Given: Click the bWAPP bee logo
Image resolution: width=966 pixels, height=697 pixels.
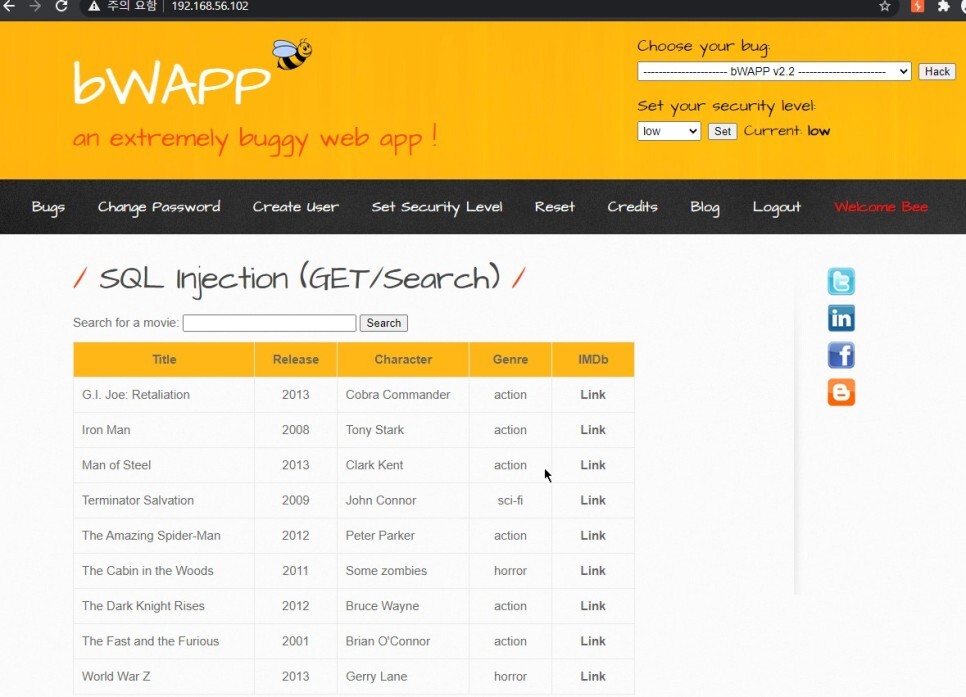Looking at the screenshot, I should pyautogui.click(x=293, y=54).
